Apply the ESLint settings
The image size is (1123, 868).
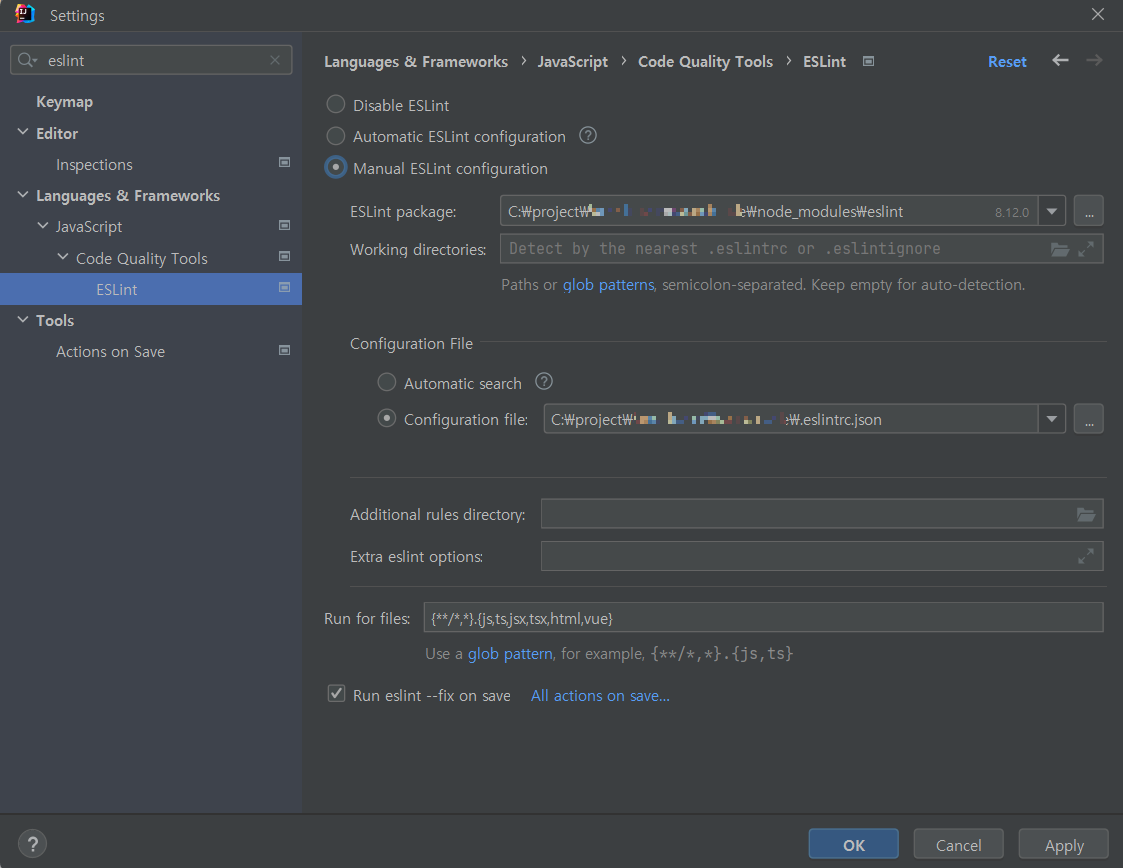coord(1064,844)
